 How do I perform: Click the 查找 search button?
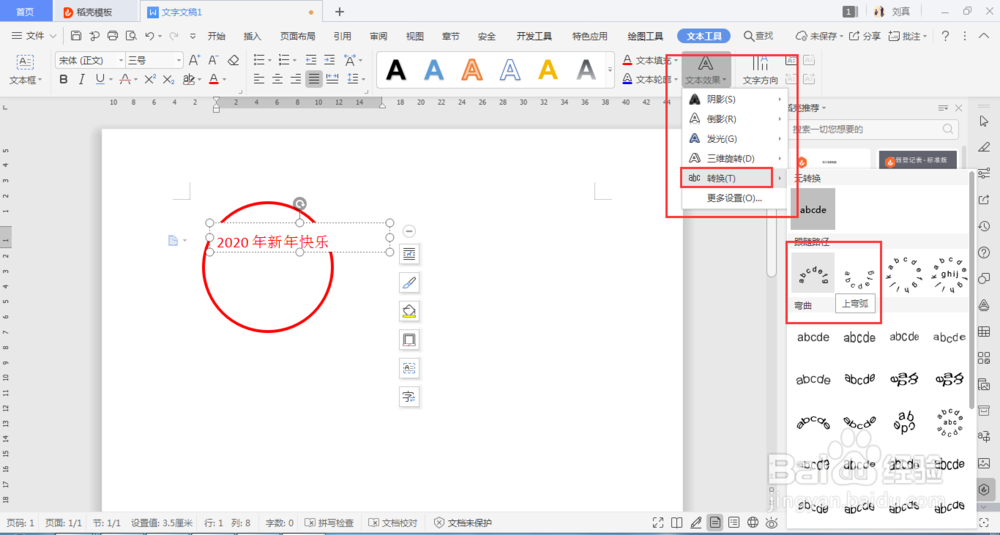pyautogui.click(x=758, y=36)
